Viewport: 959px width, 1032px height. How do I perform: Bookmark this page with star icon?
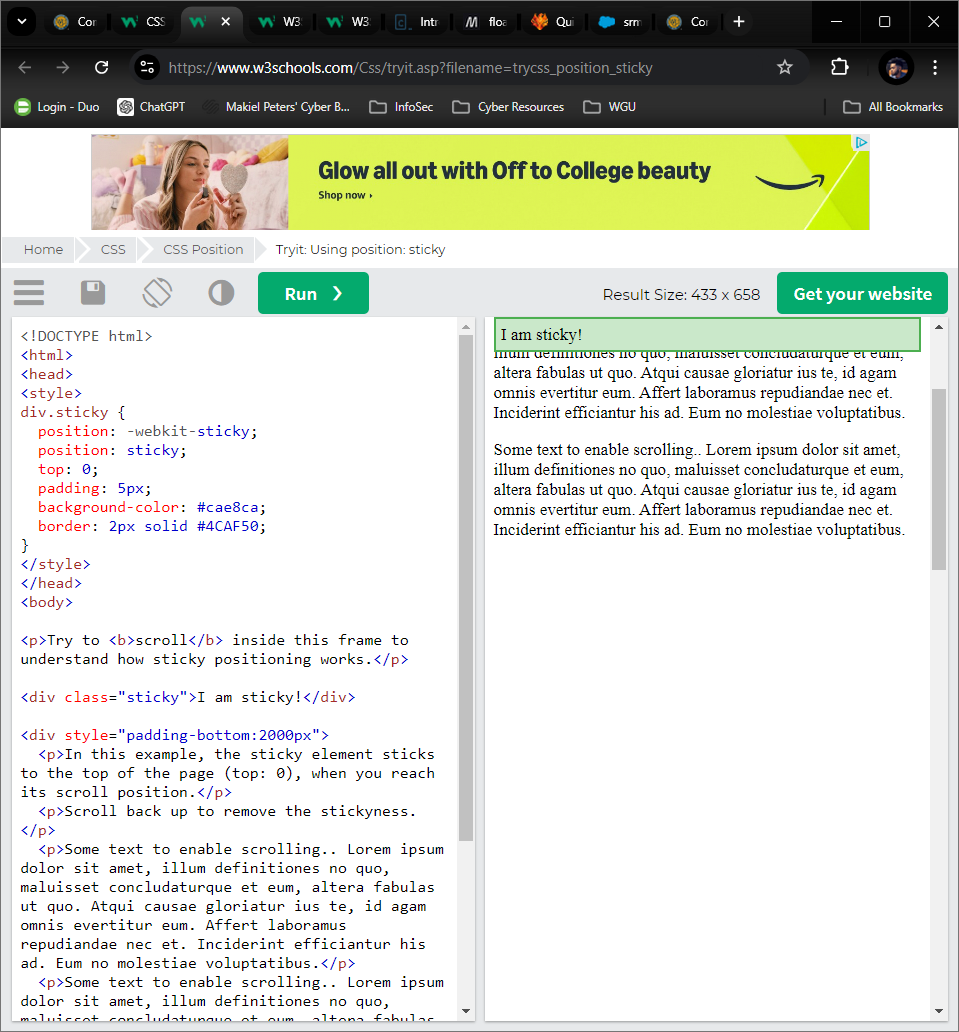pyautogui.click(x=785, y=67)
